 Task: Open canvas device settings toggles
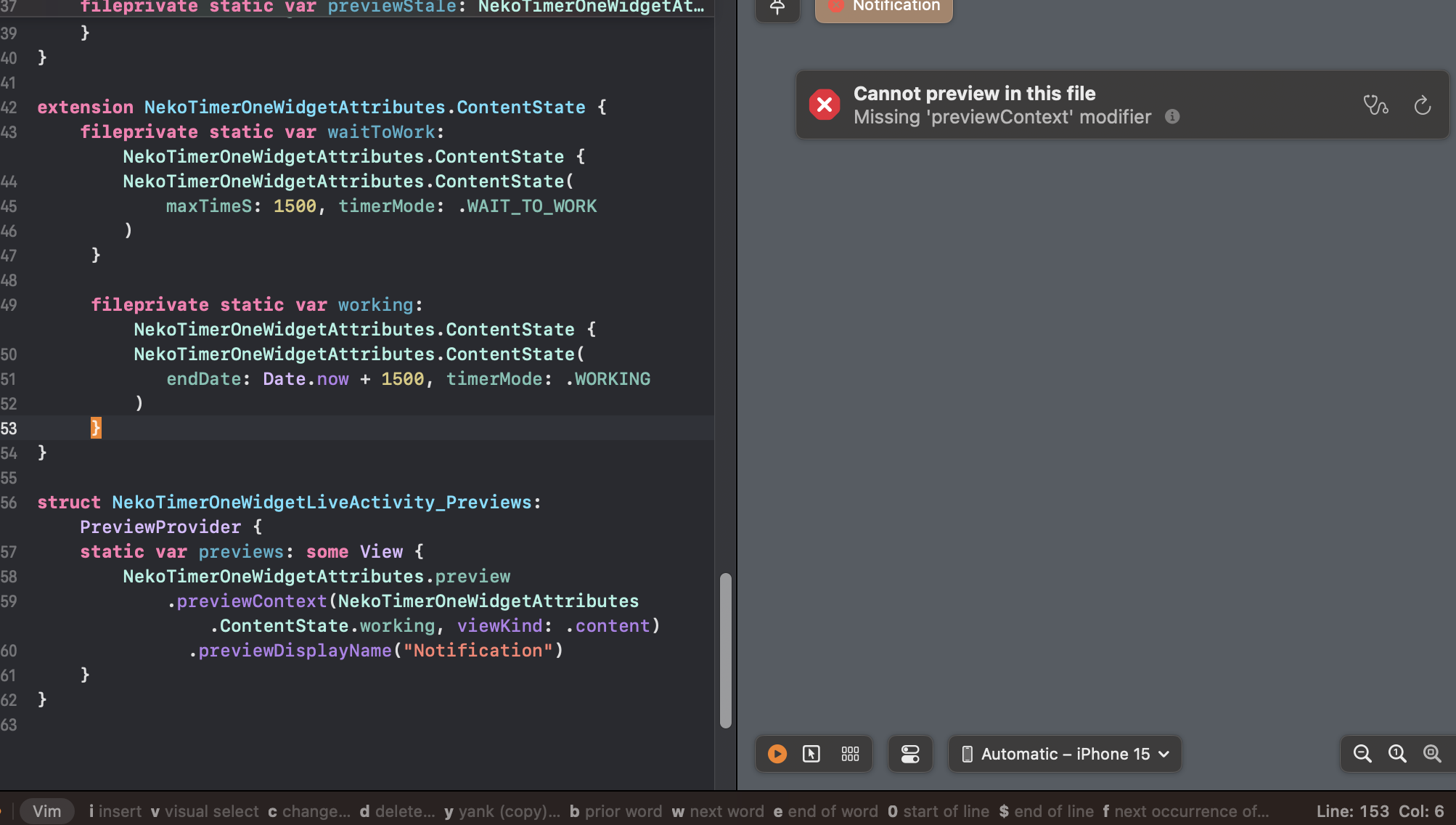pos(910,754)
